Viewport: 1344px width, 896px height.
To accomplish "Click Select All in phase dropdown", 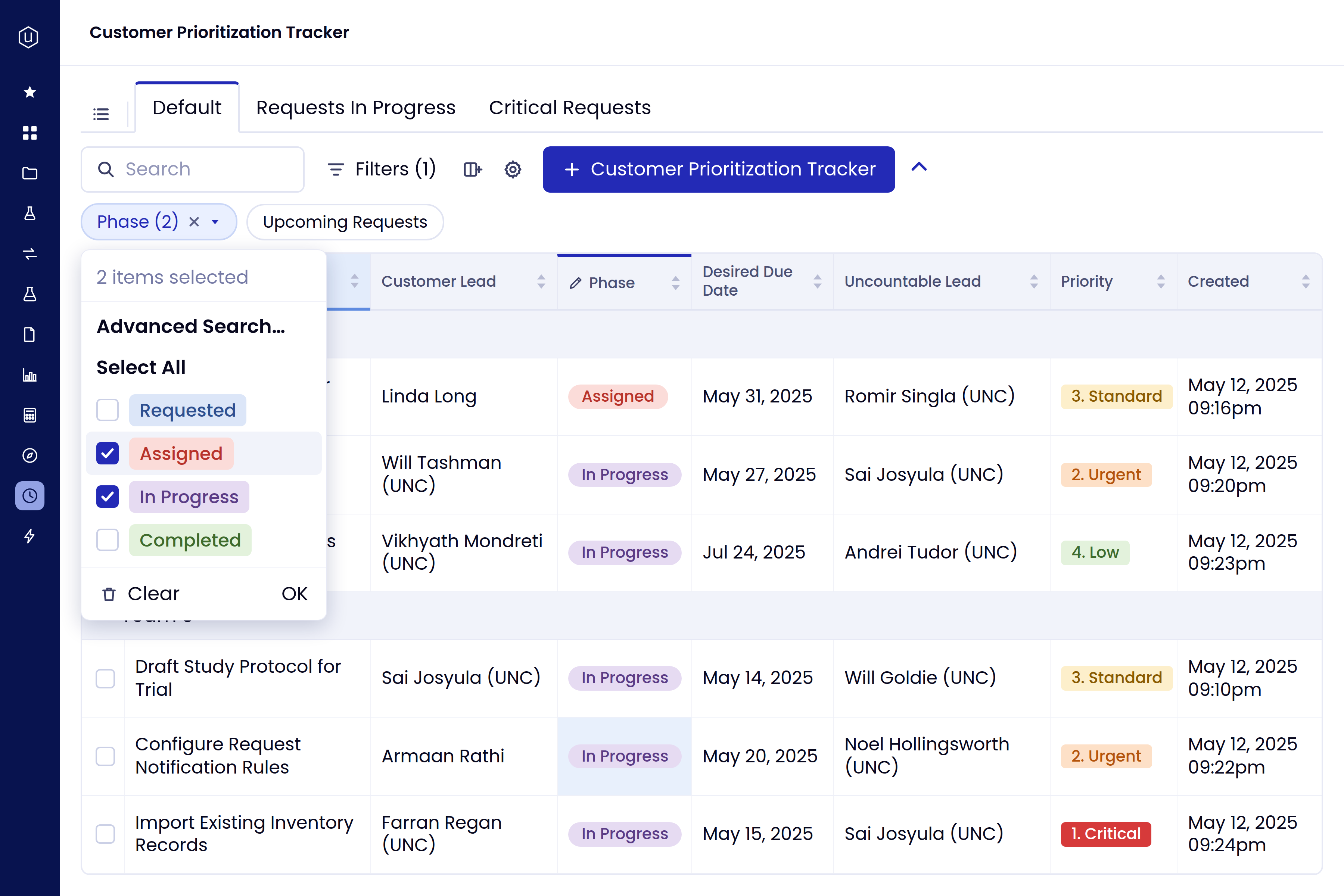I will click(x=141, y=367).
